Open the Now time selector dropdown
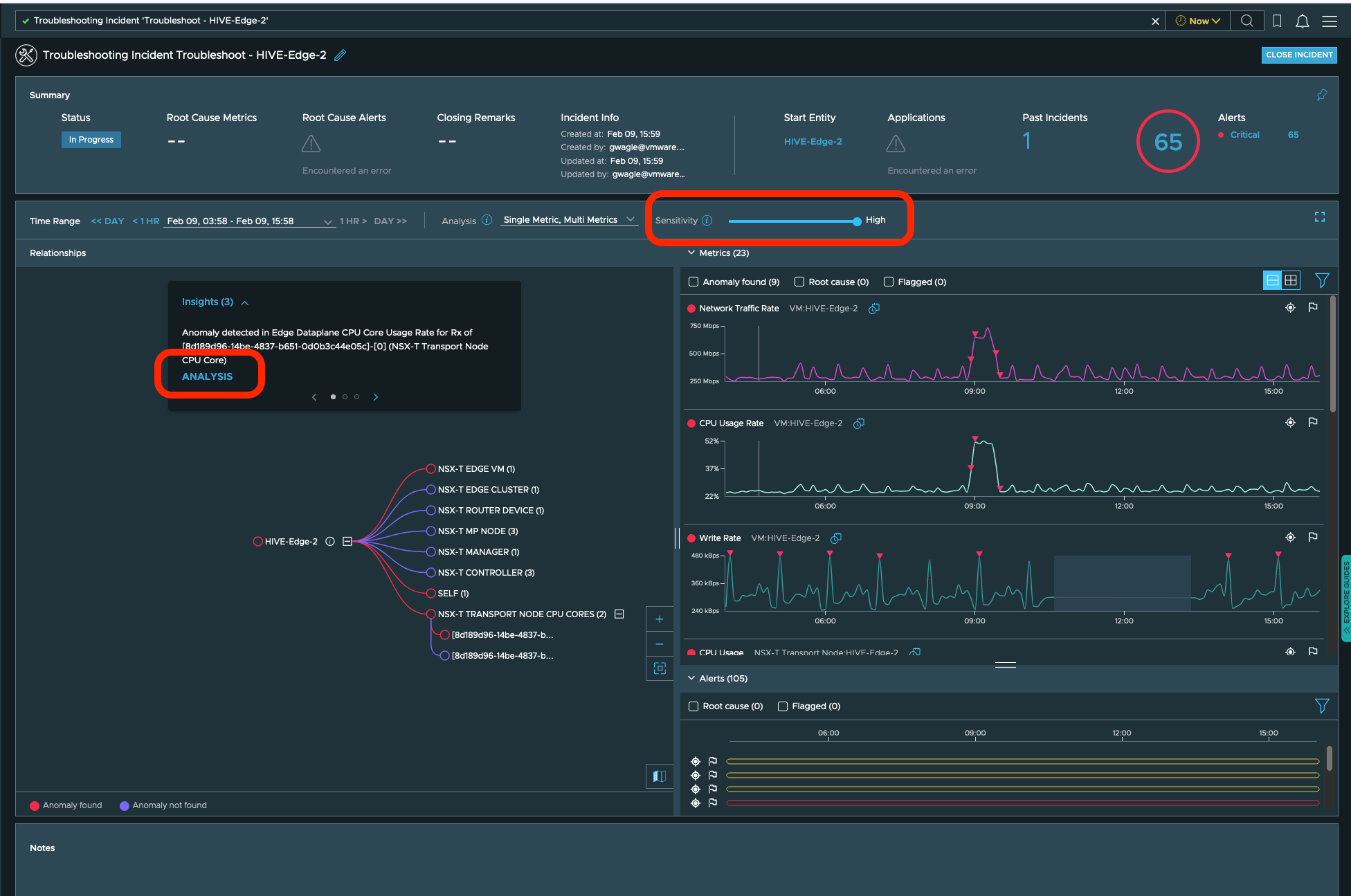The image size is (1351, 896). [1197, 21]
